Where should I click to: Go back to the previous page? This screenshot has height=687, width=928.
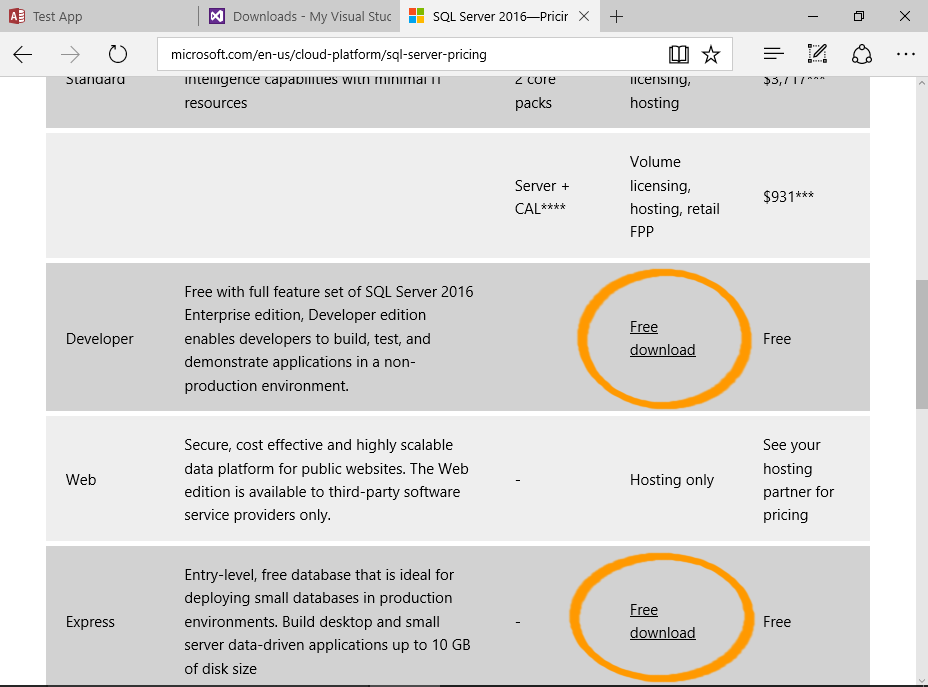[x=23, y=54]
